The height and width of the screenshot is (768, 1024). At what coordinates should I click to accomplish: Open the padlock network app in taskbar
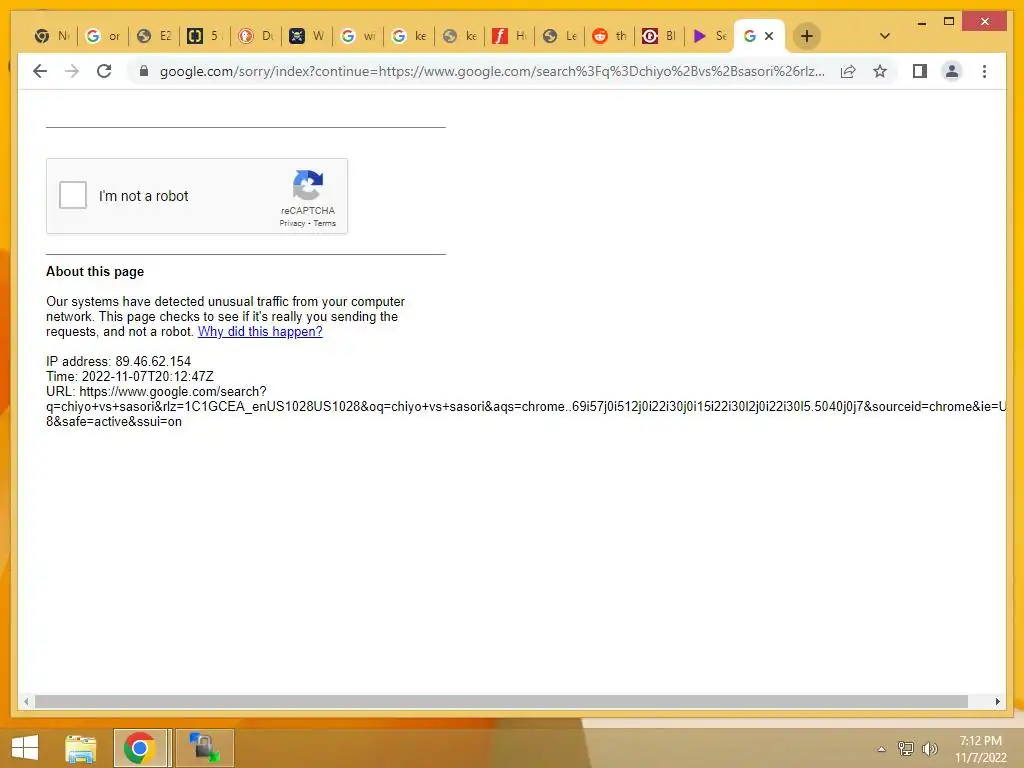pyautogui.click(x=204, y=748)
